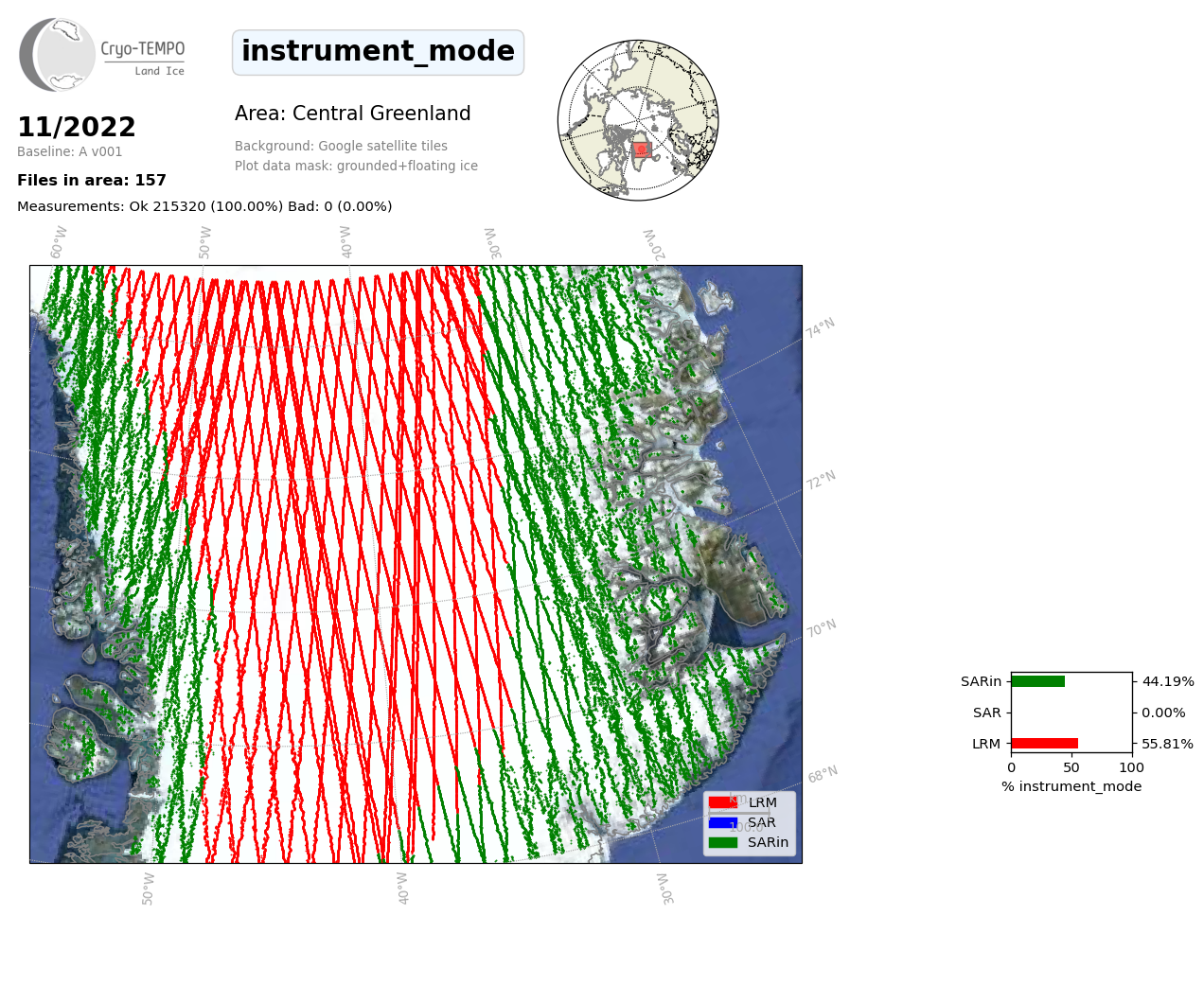Screen dimensions: 1204x1003
Task: Click the Measurements Ok 215320 summary line
Action: coord(204,206)
